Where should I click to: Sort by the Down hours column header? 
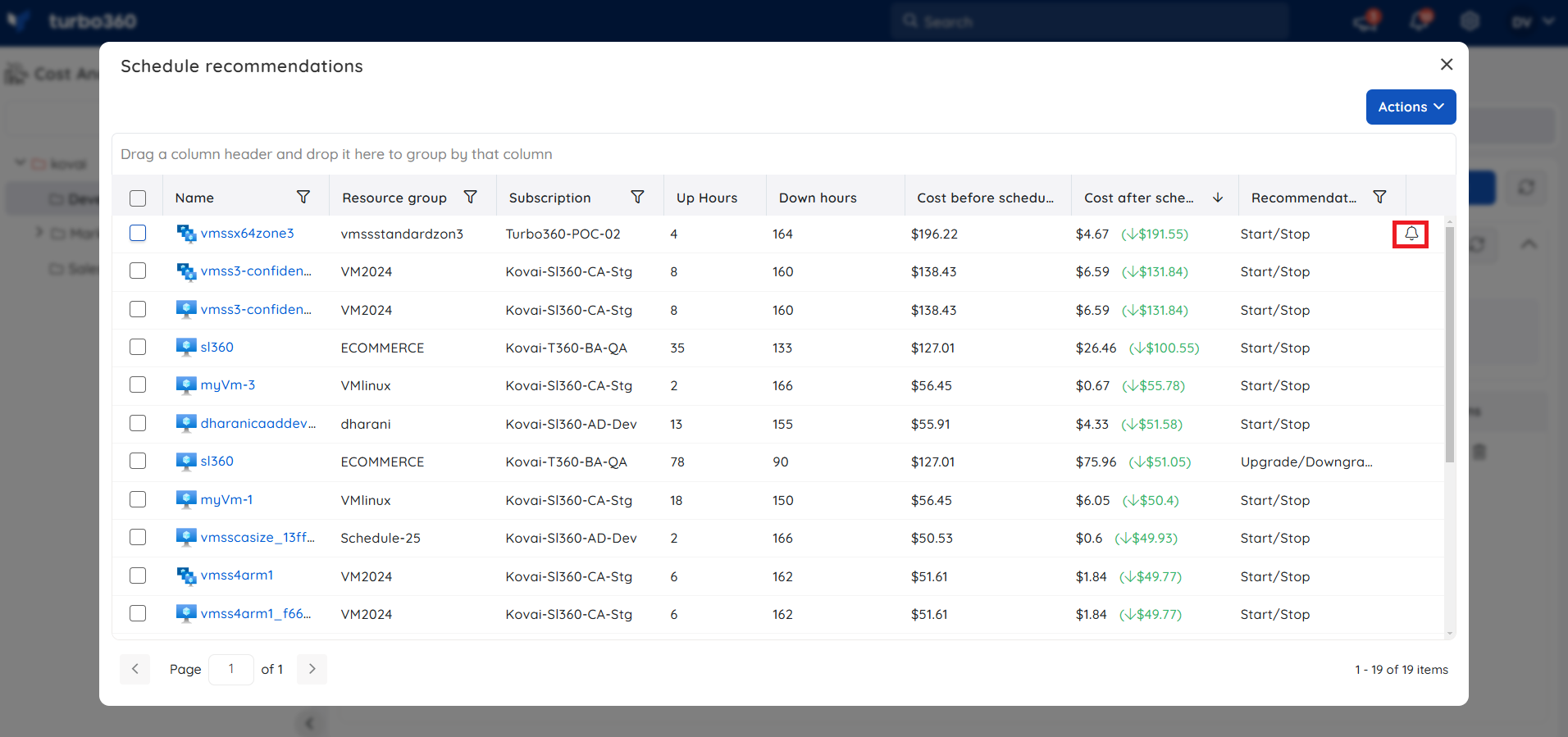point(818,198)
